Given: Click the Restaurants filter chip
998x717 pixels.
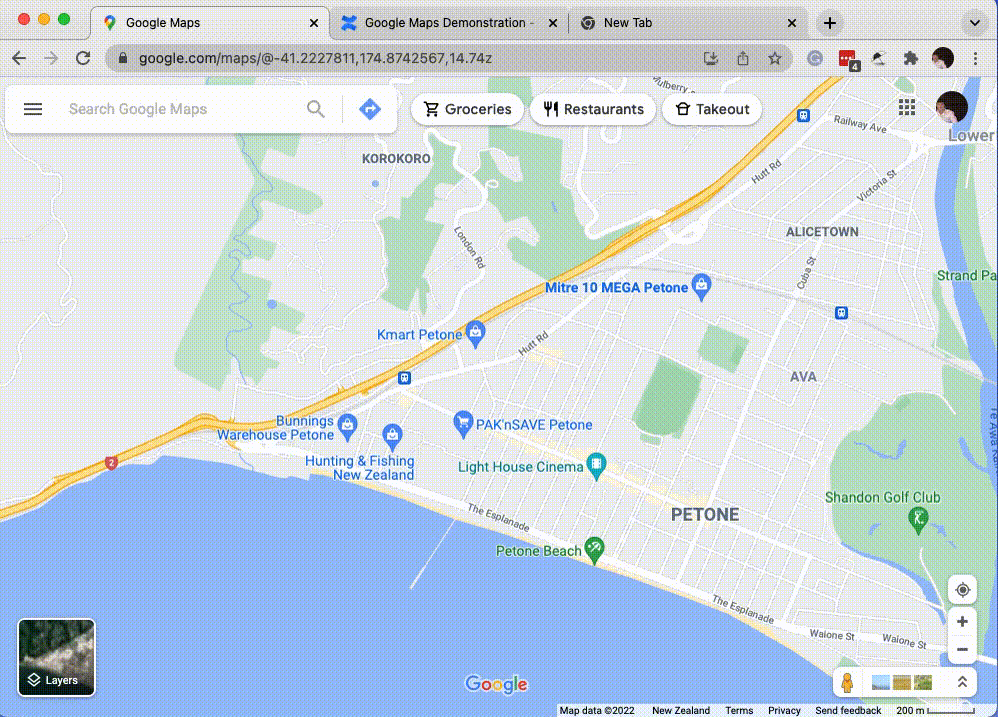Looking at the screenshot, I should 593,109.
